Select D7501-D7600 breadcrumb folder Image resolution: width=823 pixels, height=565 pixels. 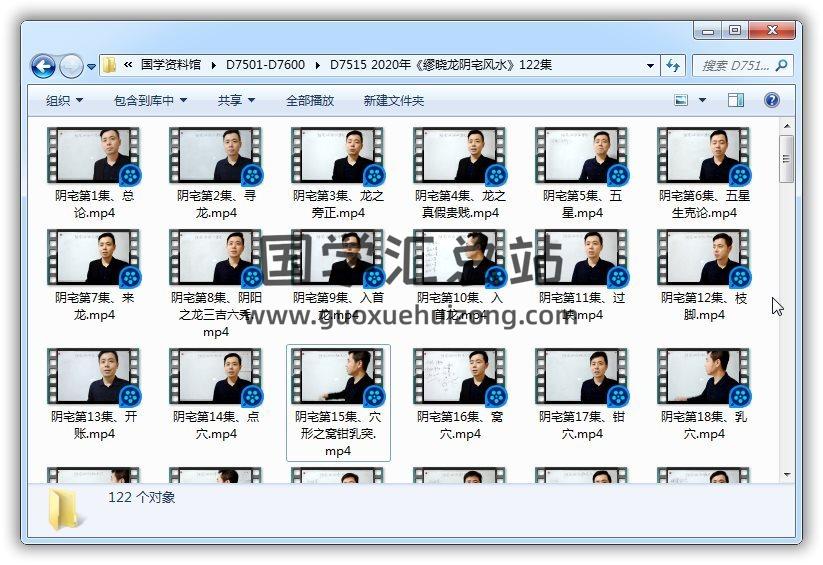(x=265, y=65)
